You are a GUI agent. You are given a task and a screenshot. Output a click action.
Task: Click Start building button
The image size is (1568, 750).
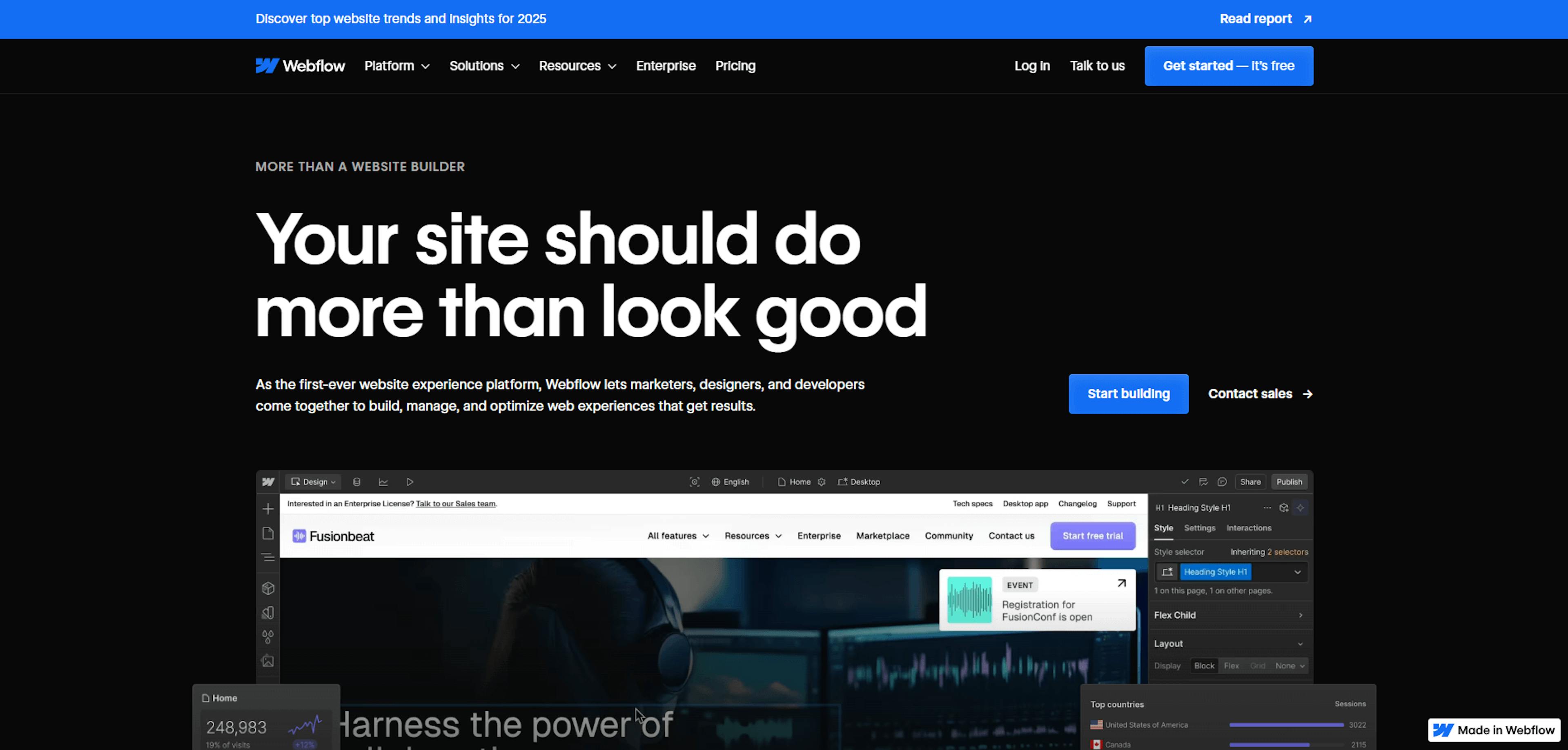(1128, 394)
